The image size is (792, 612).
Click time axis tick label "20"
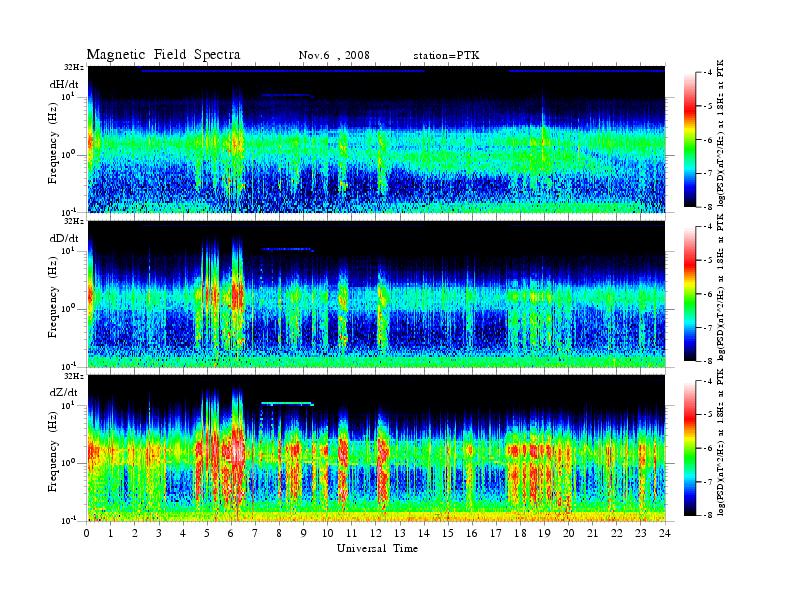[568, 533]
